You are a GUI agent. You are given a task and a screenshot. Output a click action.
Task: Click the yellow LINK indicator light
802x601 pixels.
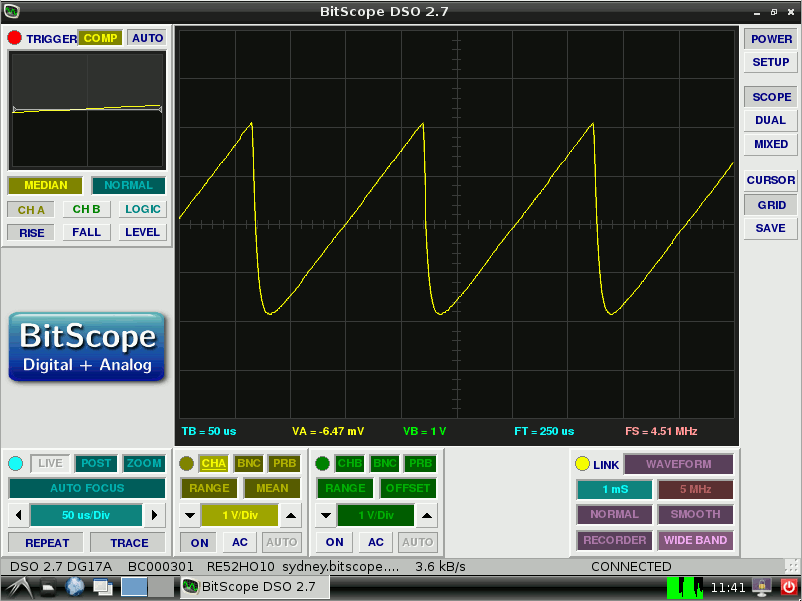[582, 464]
